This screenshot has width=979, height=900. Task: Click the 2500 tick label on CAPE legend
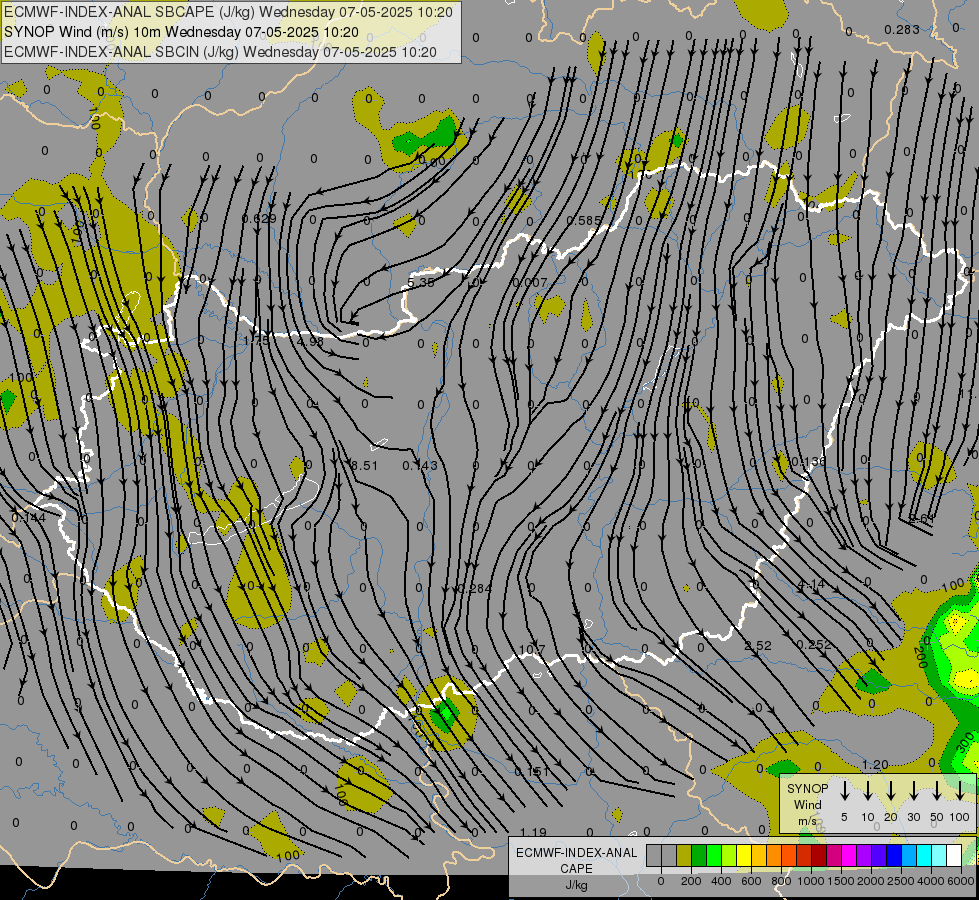(x=901, y=881)
